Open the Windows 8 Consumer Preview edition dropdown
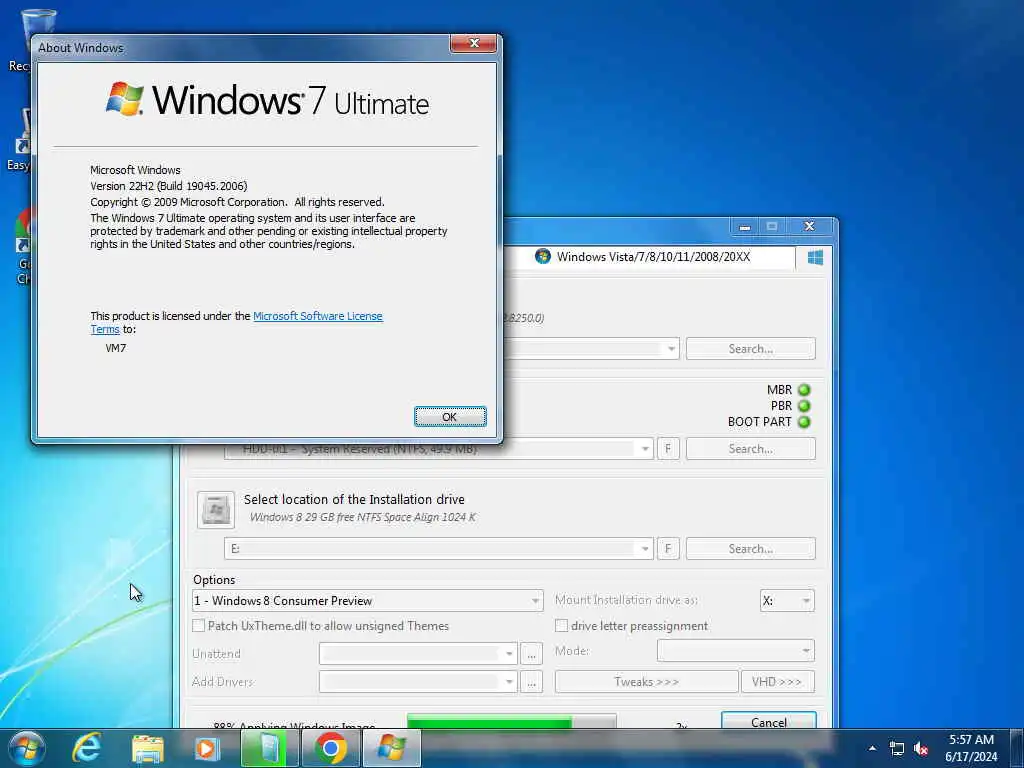1024x768 pixels. tap(368, 601)
